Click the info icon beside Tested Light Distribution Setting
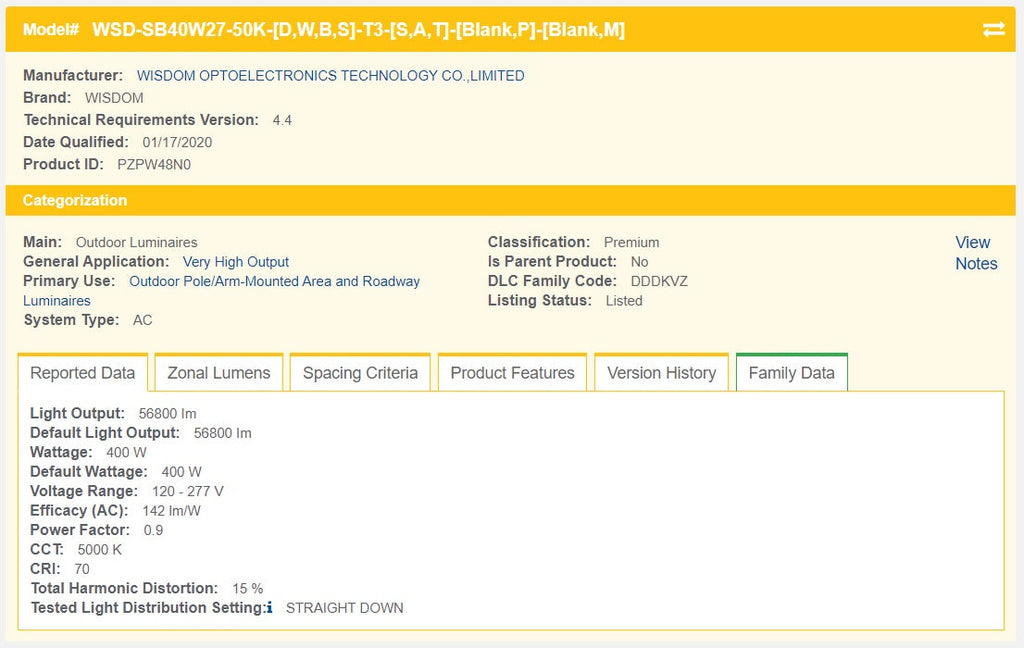The width and height of the screenshot is (1024, 648). pyautogui.click(x=269, y=608)
